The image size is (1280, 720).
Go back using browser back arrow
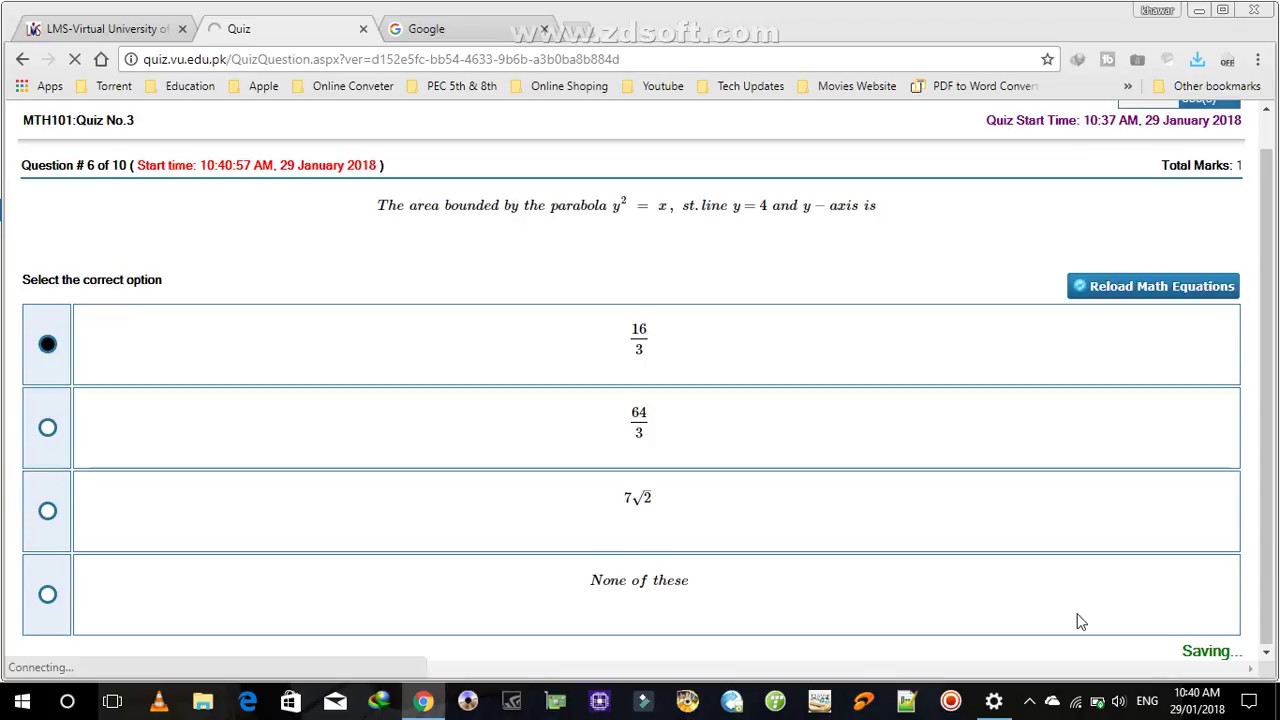click(x=22, y=59)
